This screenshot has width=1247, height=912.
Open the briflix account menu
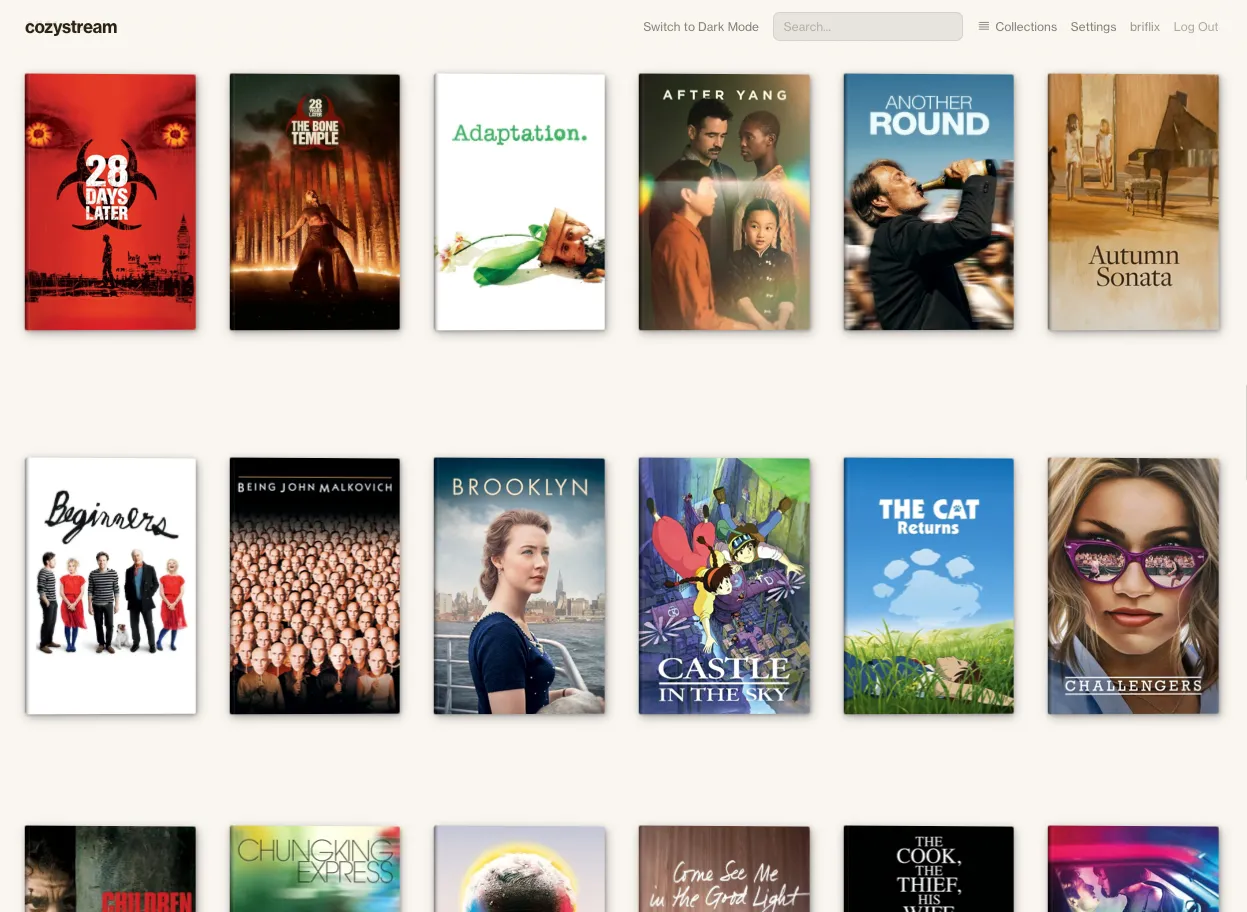[1144, 26]
